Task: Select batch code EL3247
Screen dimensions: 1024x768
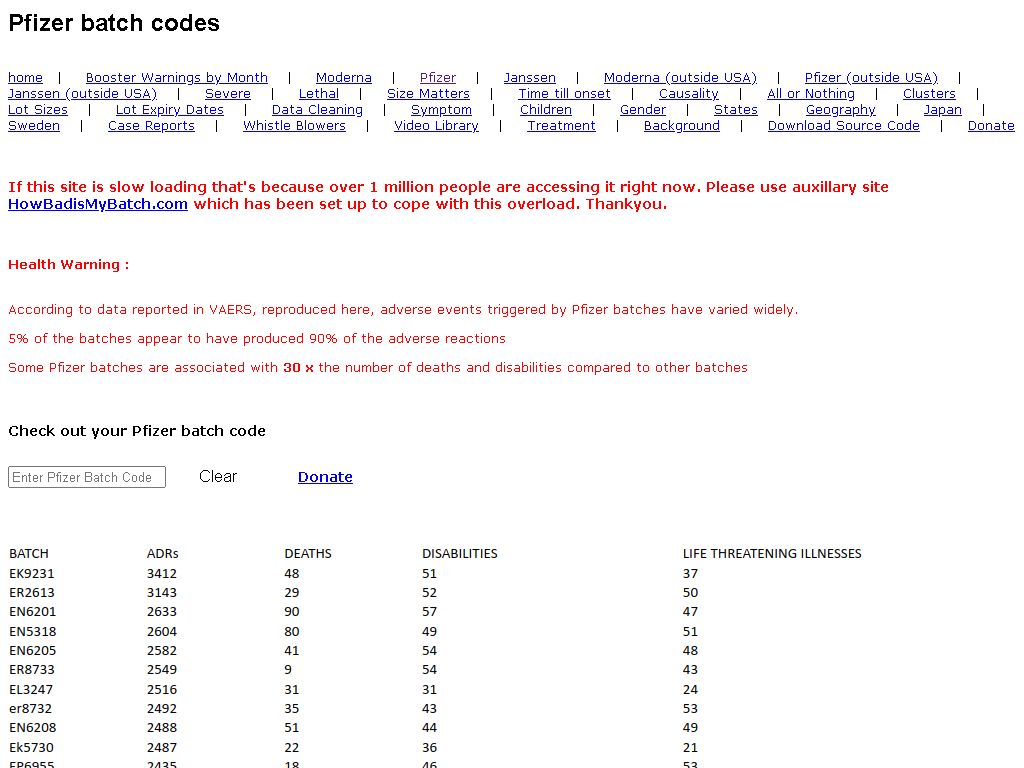Action: [x=31, y=690]
